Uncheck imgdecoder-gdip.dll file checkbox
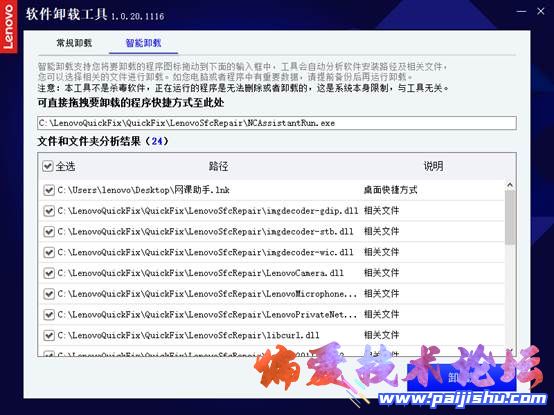The width and height of the screenshot is (554, 415). click(49, 211)
